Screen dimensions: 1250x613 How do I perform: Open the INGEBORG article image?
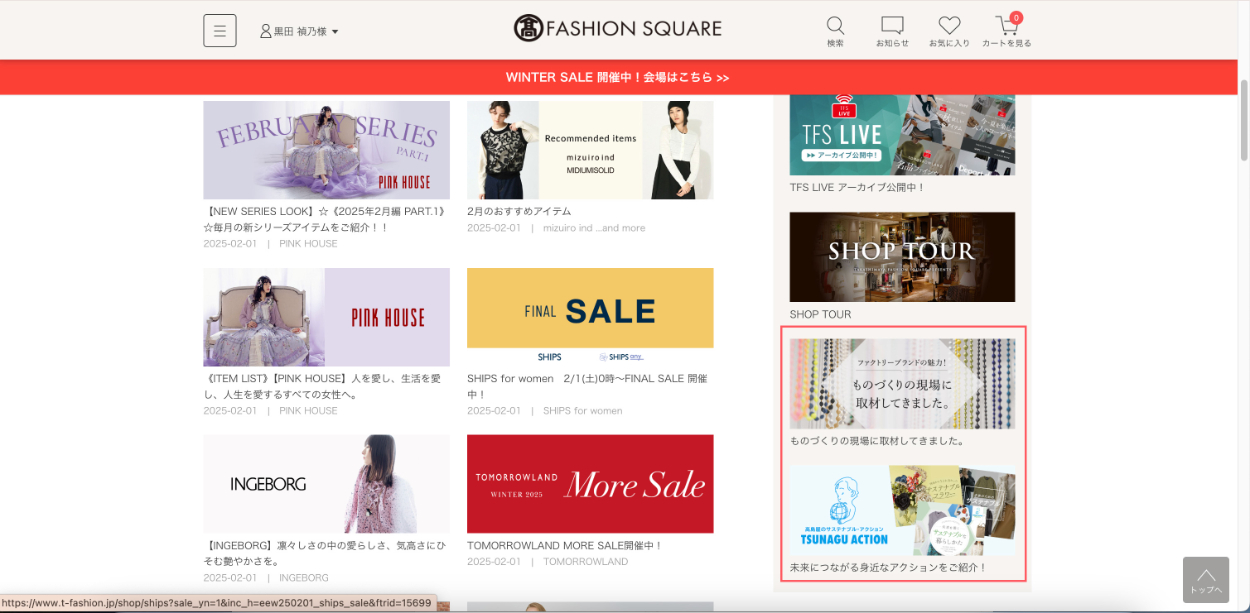coord(326,484)
